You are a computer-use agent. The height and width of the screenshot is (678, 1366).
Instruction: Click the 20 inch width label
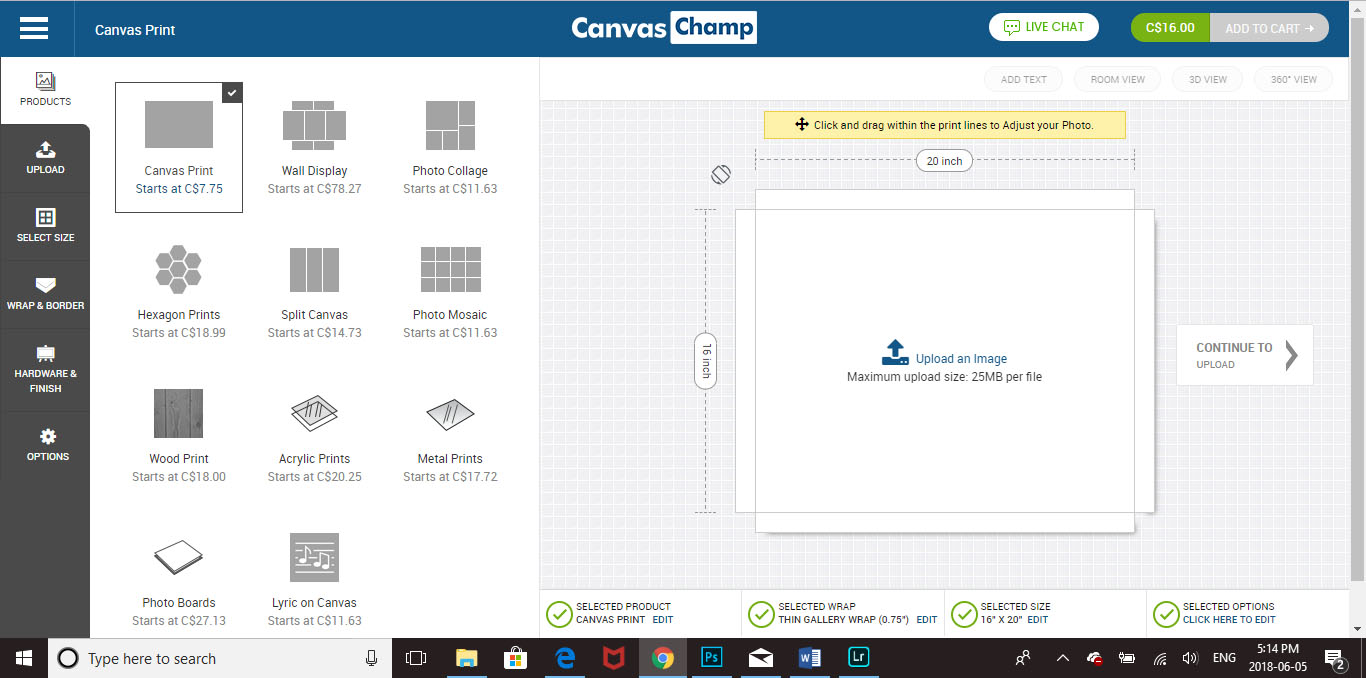pyautogui.click(x=944, y=161)
